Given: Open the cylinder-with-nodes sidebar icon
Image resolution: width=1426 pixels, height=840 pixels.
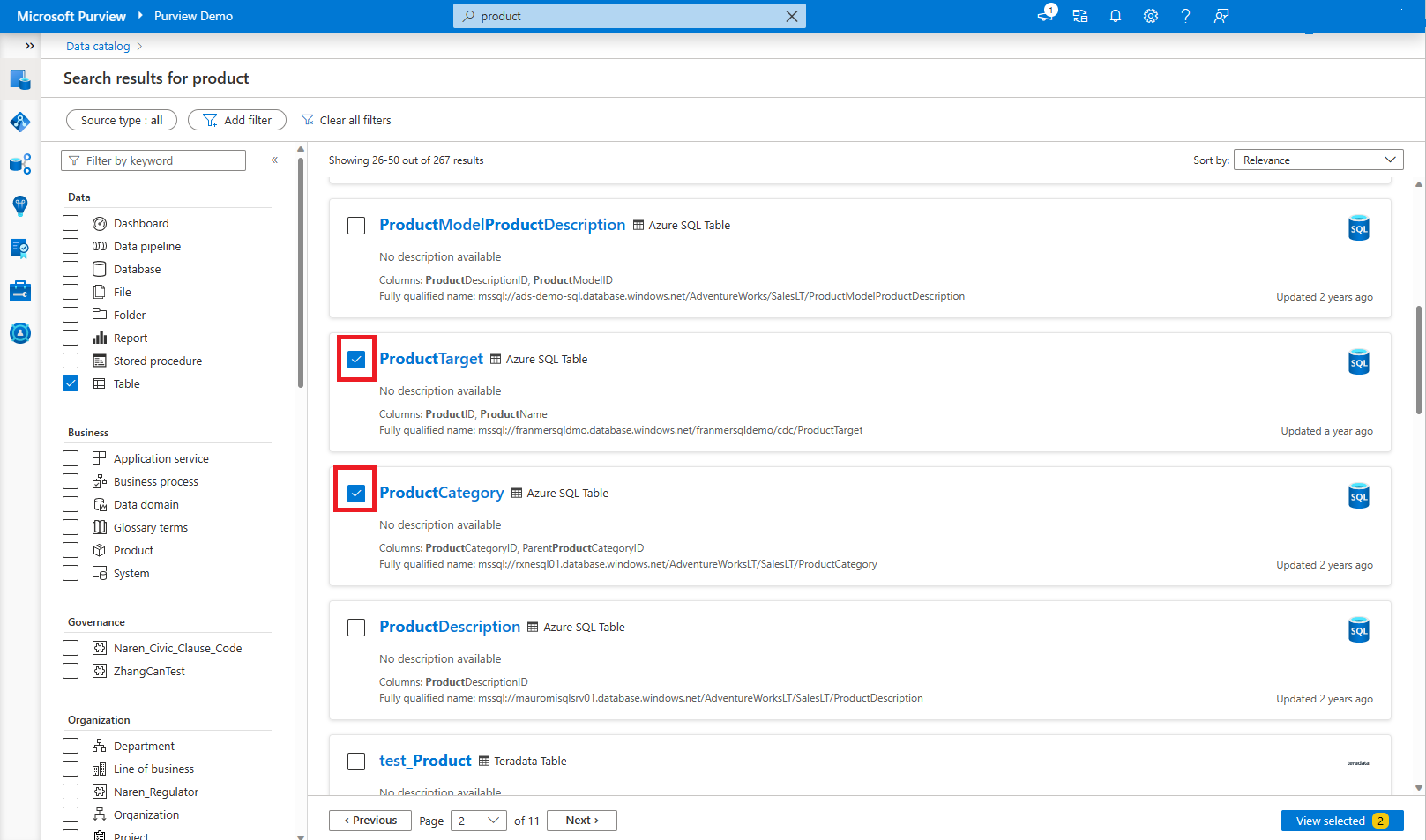Looking at the screenshot, I should point(20,164).
